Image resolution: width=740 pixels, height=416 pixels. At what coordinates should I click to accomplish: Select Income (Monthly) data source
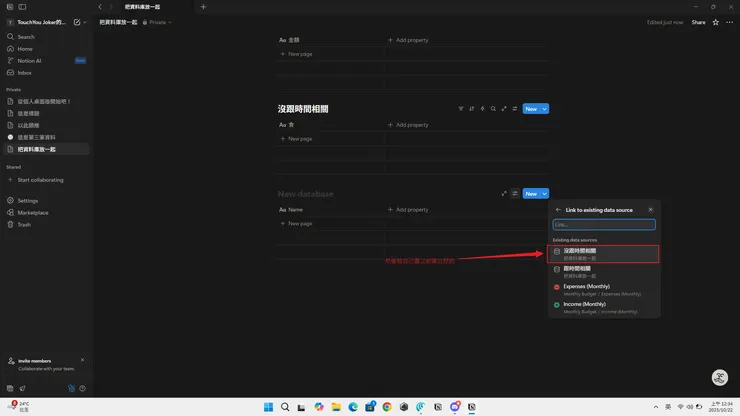603,308
